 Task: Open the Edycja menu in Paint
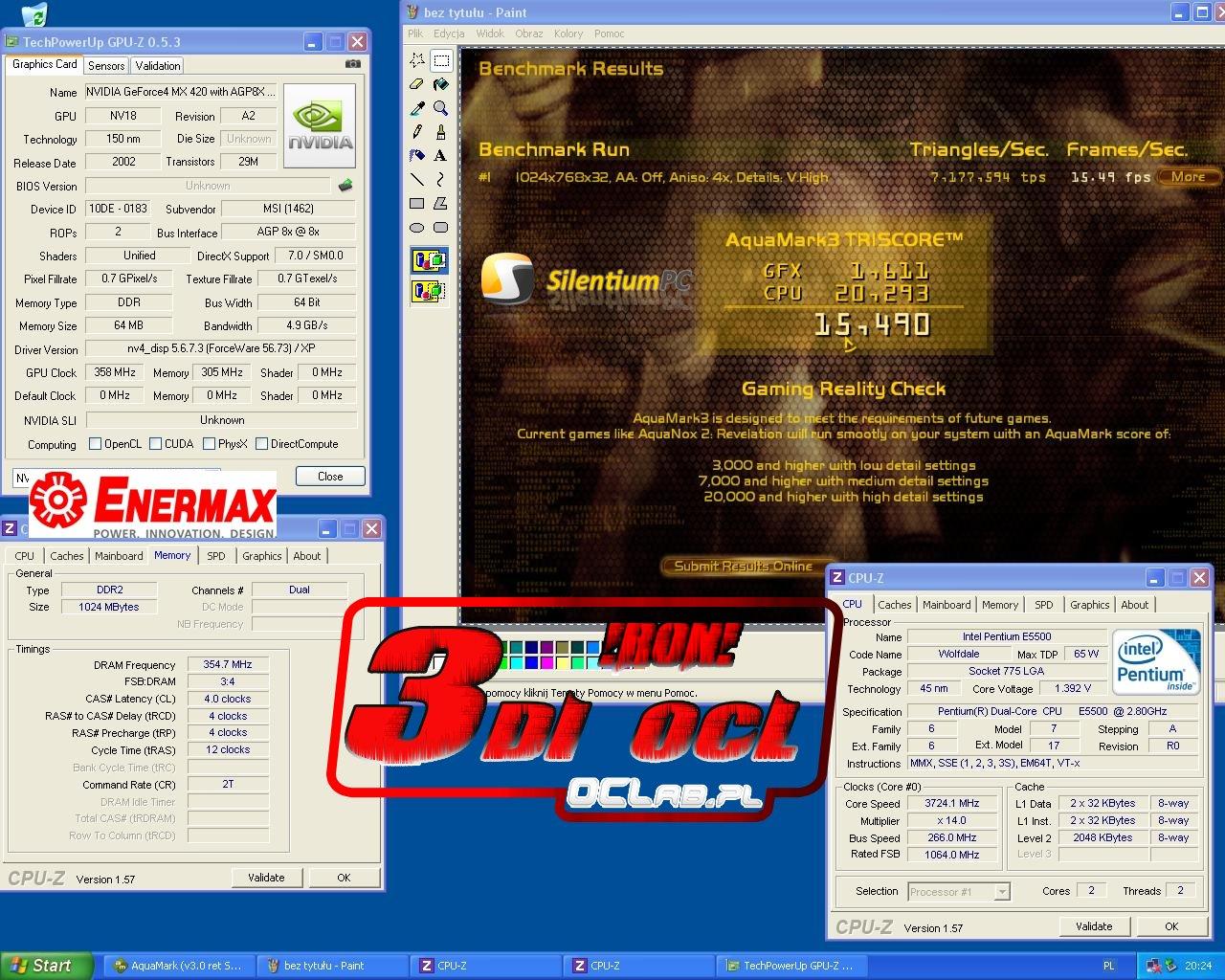coord(449,33)
